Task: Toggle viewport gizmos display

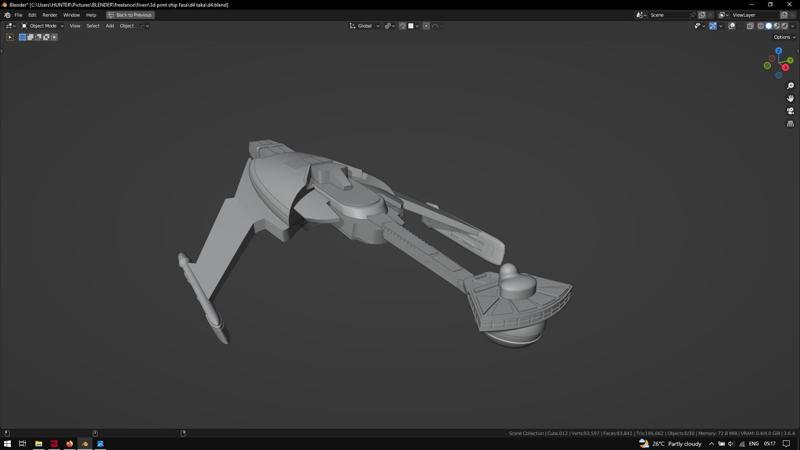Action: pyautogui.click(x=713, y=26)
